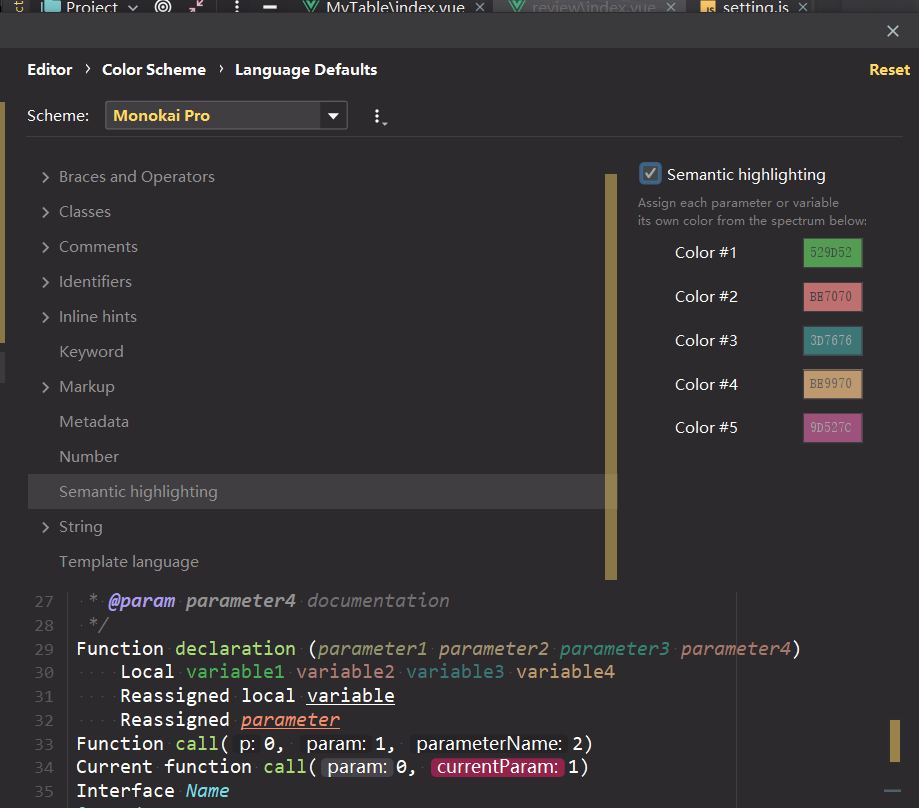Expand the Inline hints node
The height and width of the screenshot is (808, 919).
[45, 318]
